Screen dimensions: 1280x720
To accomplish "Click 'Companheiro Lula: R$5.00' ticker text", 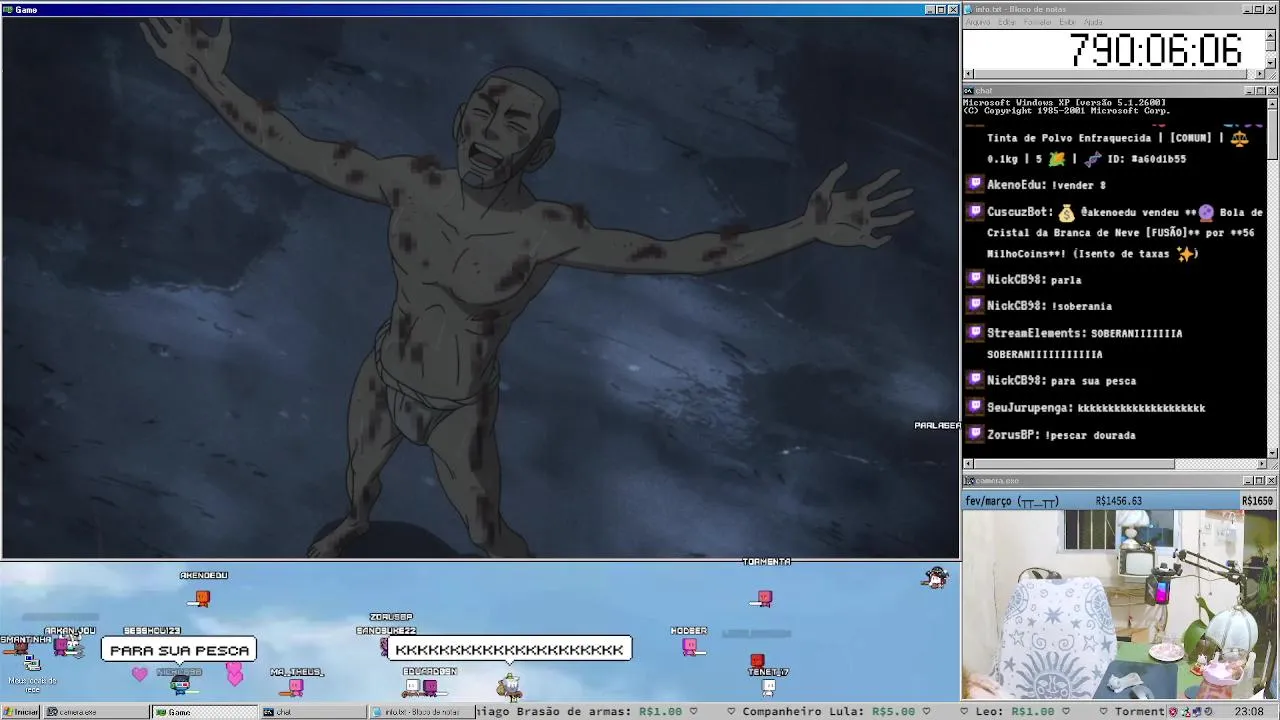I will point(828,712).
